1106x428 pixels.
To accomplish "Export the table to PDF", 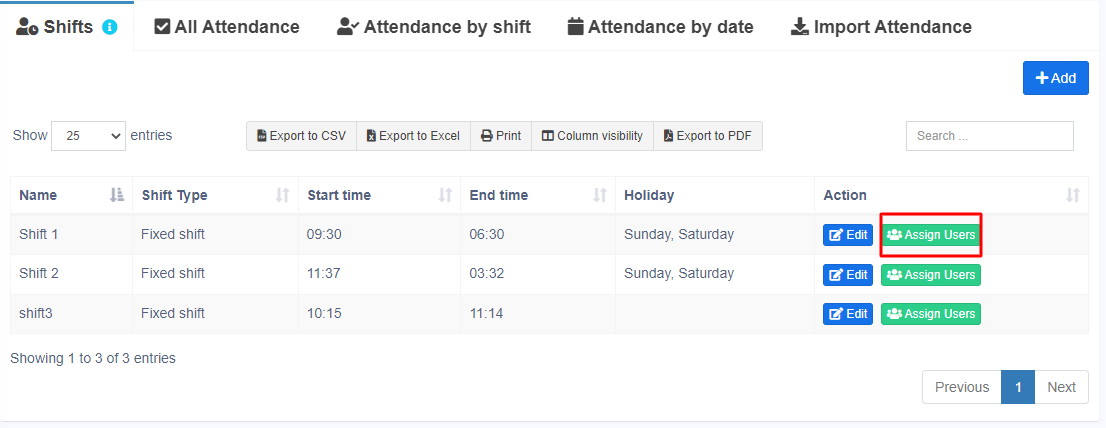I will (707, 136).
